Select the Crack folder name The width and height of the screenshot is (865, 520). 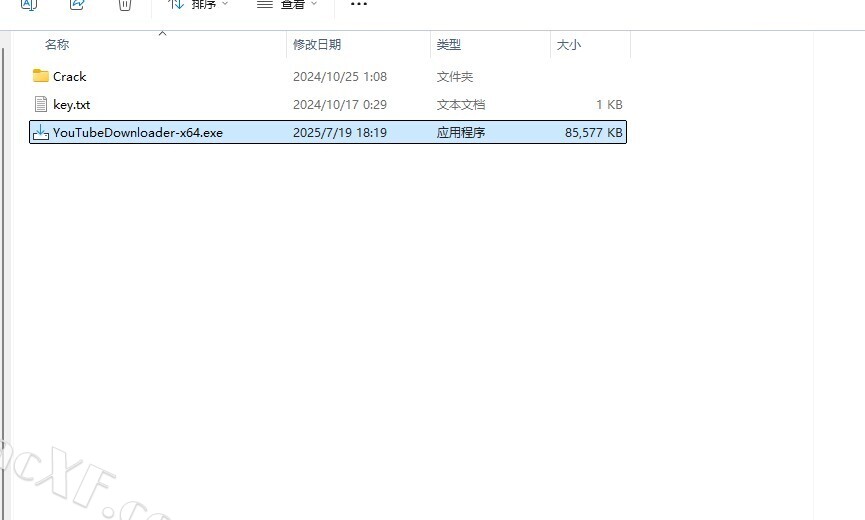(x=70, y=77)
